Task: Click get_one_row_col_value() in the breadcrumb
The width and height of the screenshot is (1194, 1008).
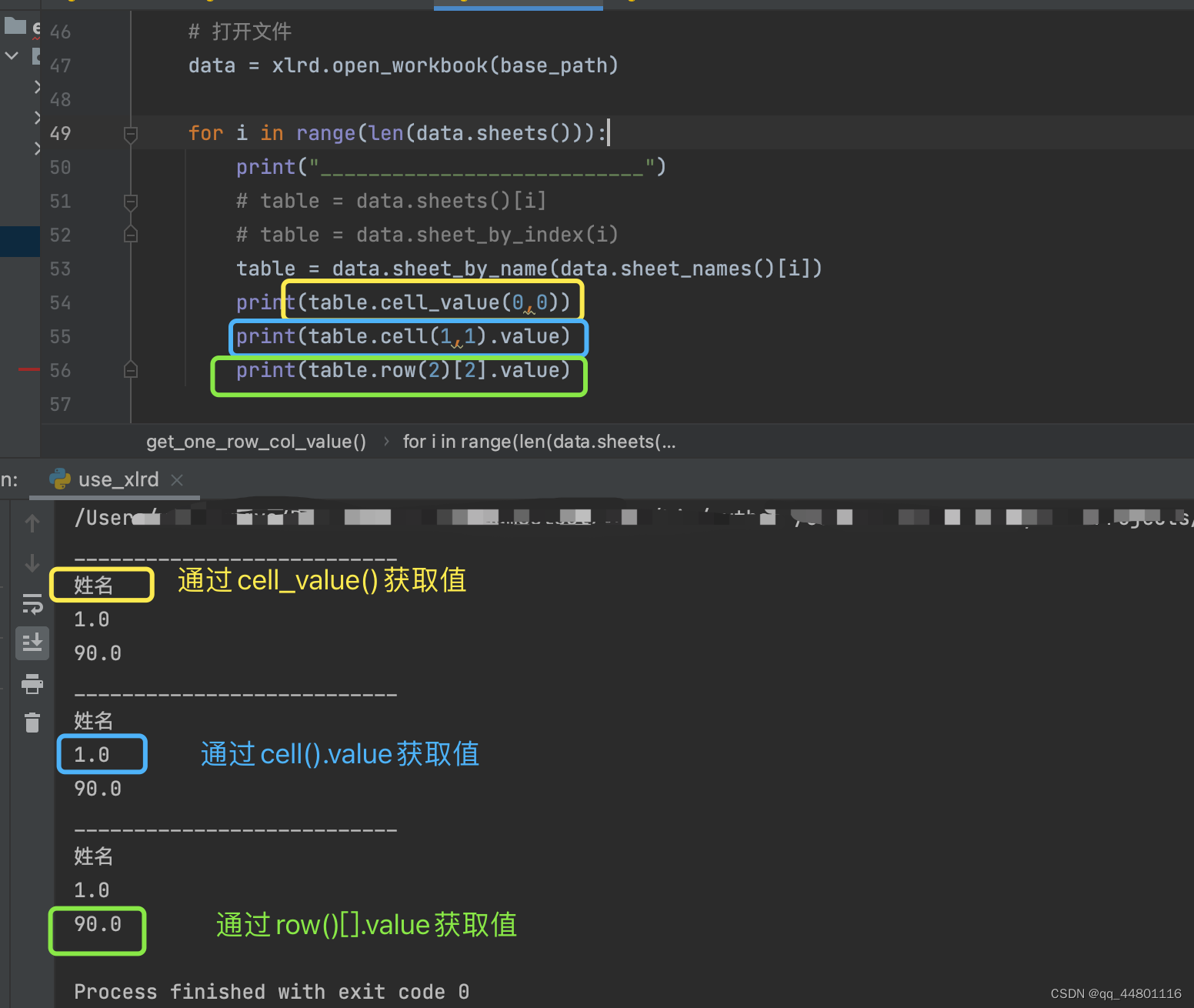Action: point(256,442)
